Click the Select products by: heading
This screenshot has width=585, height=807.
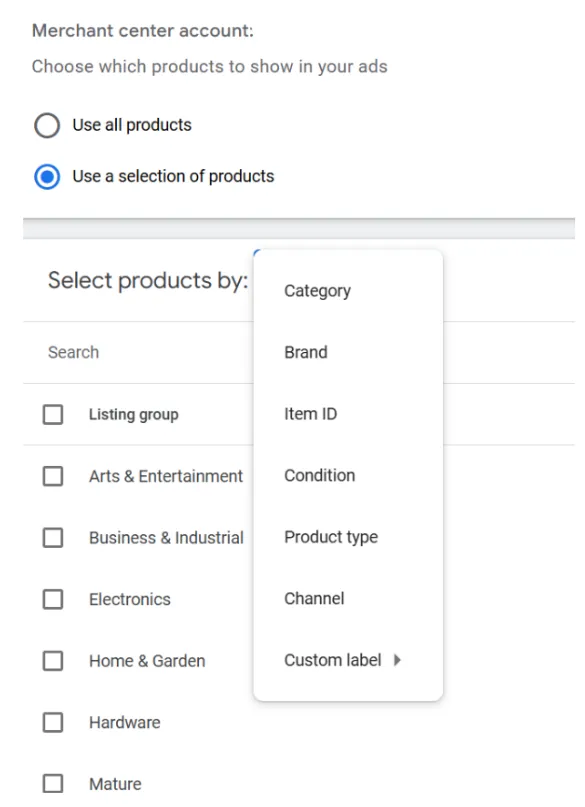(x=148, y=280)
